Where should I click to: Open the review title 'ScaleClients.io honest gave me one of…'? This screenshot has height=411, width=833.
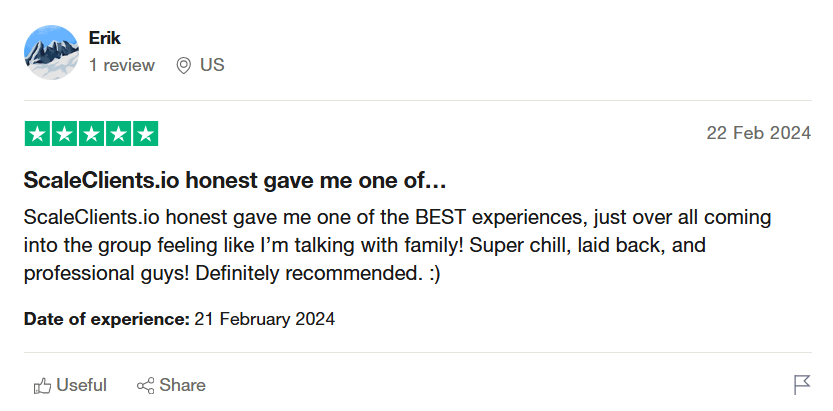click(235, 181)
